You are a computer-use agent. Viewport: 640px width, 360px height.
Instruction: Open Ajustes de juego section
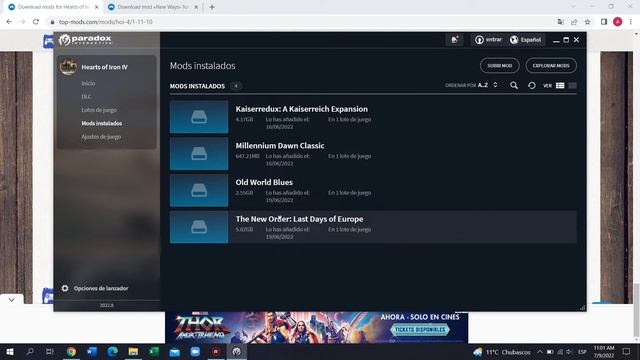tap(101, 137)
